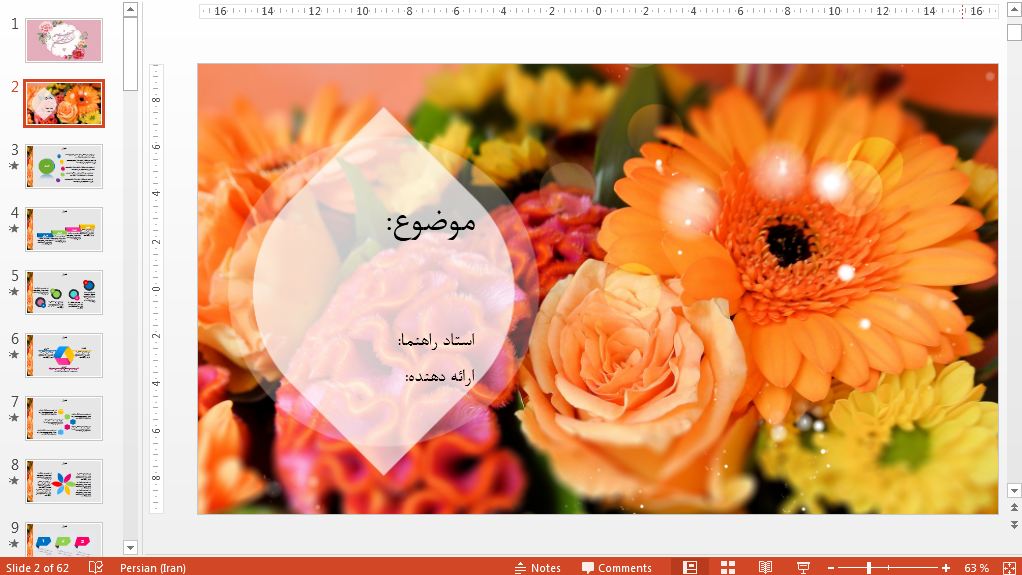Click animation star beside slide 6
The width and height of the screenshot is (1022, 575).
(x=14, y=355)
